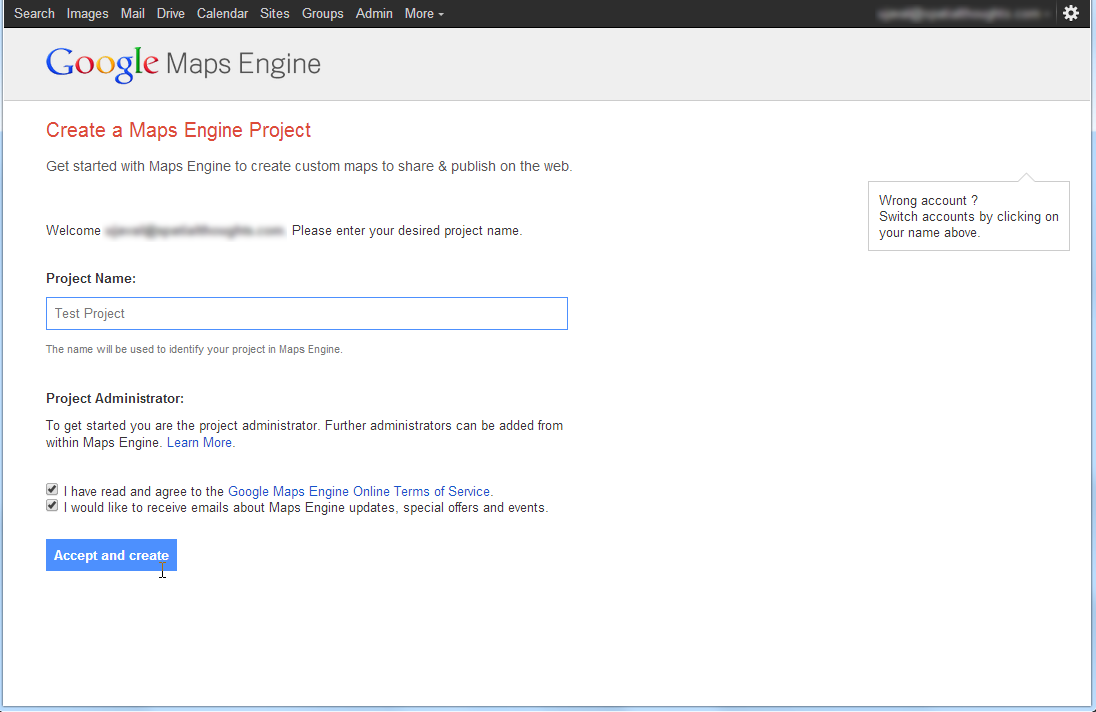The height and width of the screenshot is (712, 1096).
Task: Expand the More dropdown in top bar
Action: pyautogui.click(x=424, y=13)
